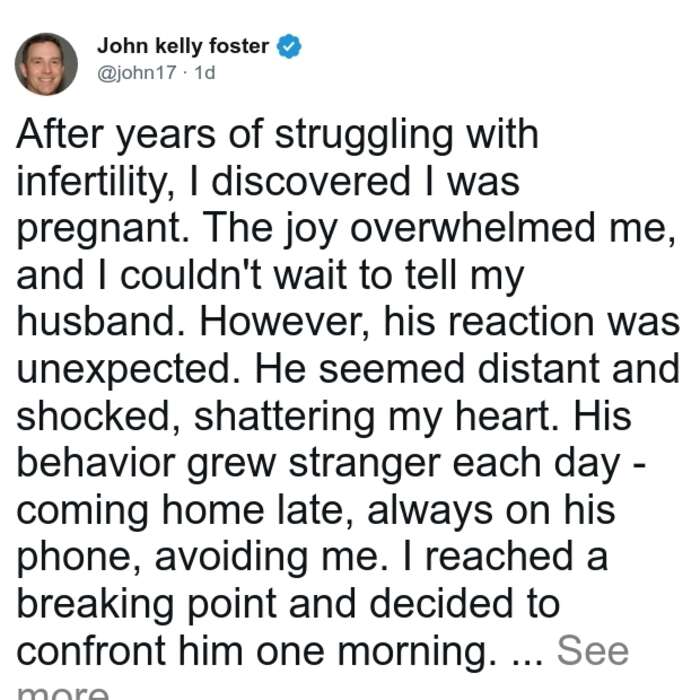Open John kelly foster's profile picture
This screenshot has width=700, height=700.
pos(46,64)
